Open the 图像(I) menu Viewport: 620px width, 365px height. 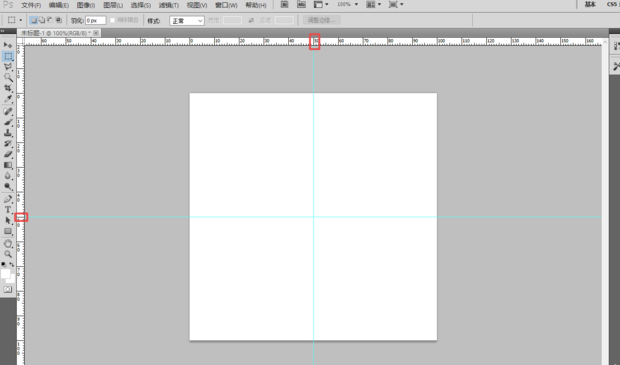point(86,5)
